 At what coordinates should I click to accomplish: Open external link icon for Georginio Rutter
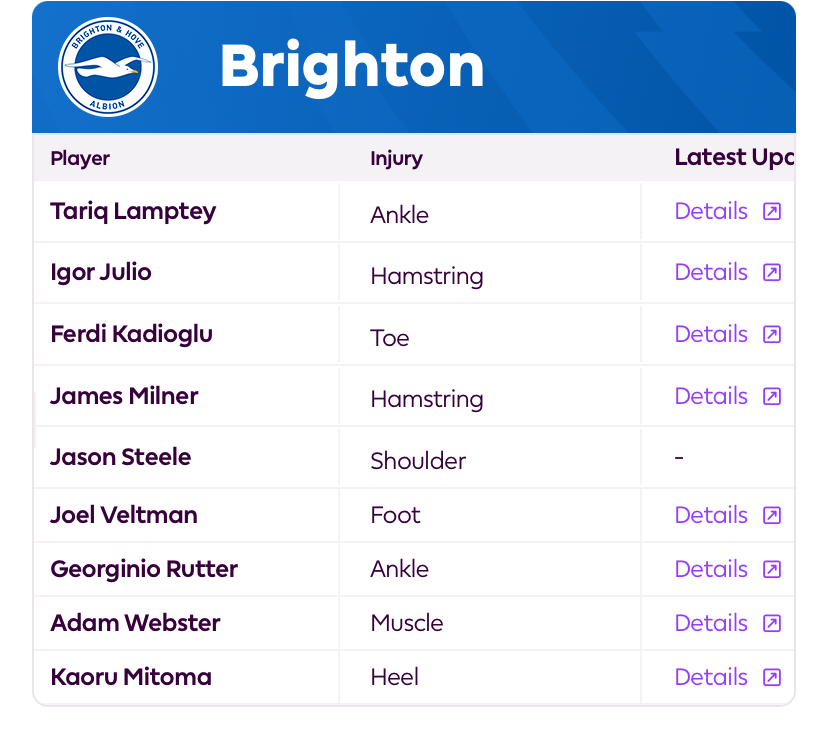tap(771, 569)
